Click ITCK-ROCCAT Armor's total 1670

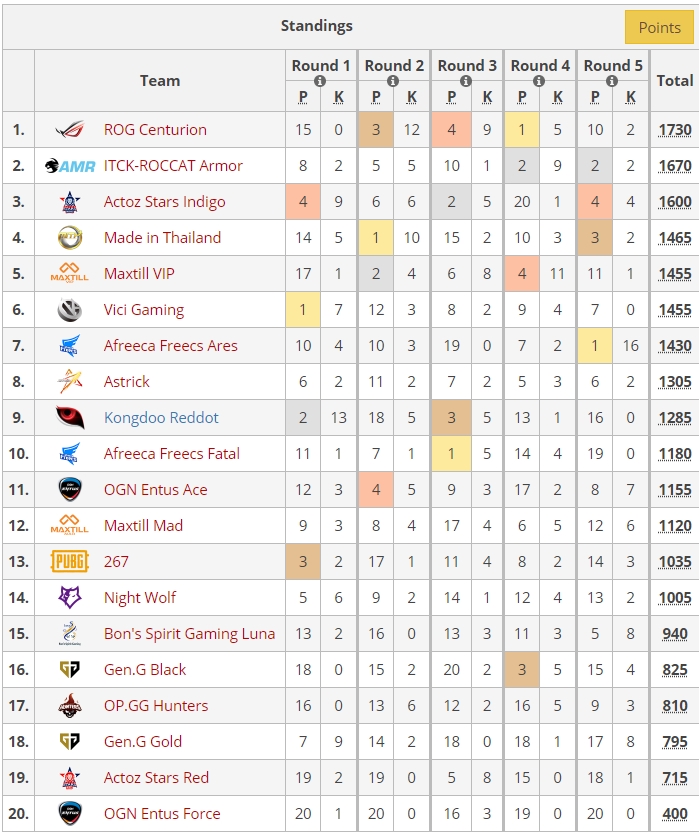(x=675, y=166)
